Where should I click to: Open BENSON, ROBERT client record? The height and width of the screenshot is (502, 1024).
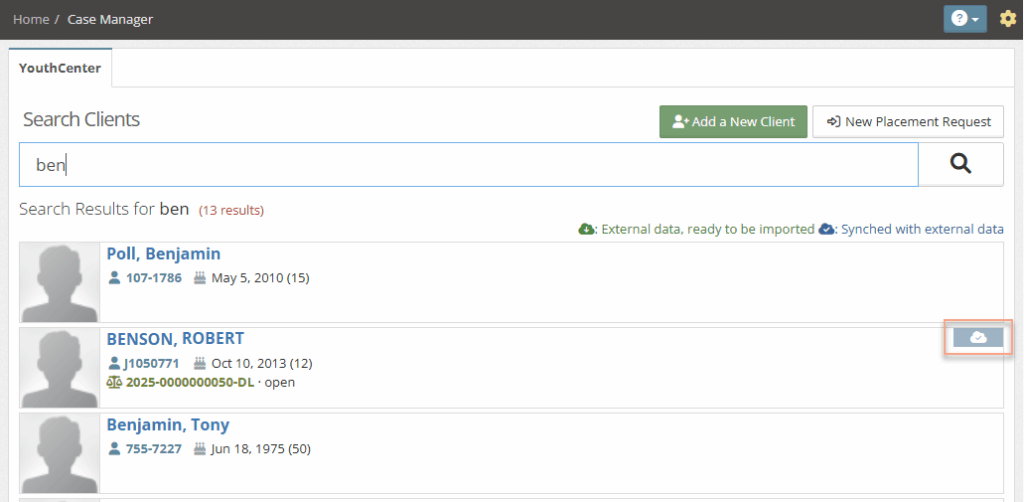175,338
